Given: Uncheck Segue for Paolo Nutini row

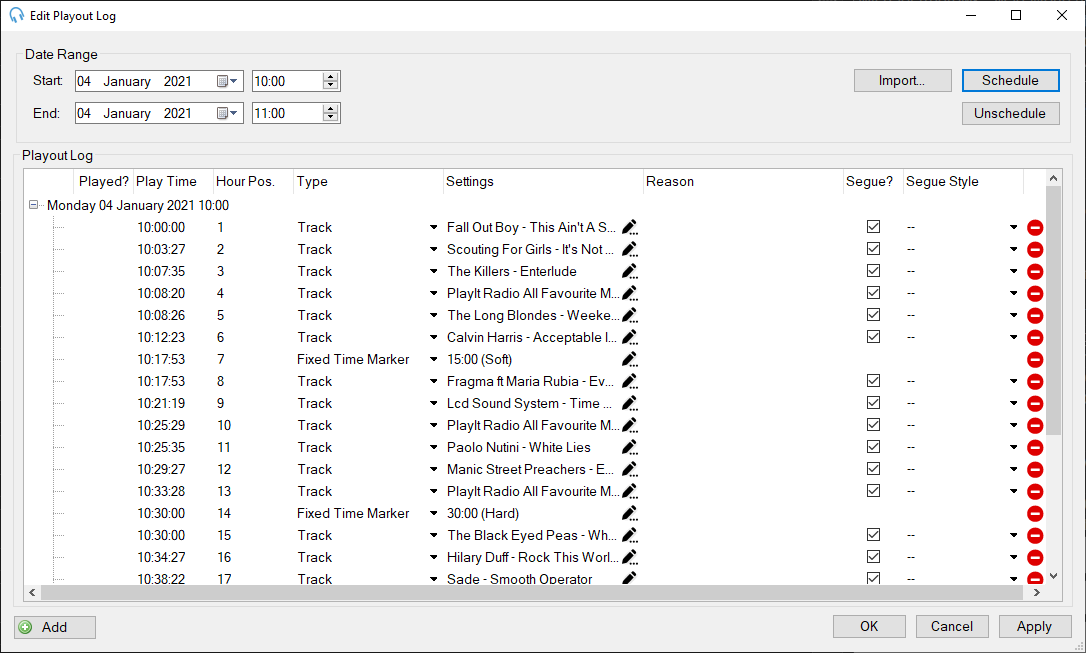Looking at the screenshot, I should tap(873, 447).
